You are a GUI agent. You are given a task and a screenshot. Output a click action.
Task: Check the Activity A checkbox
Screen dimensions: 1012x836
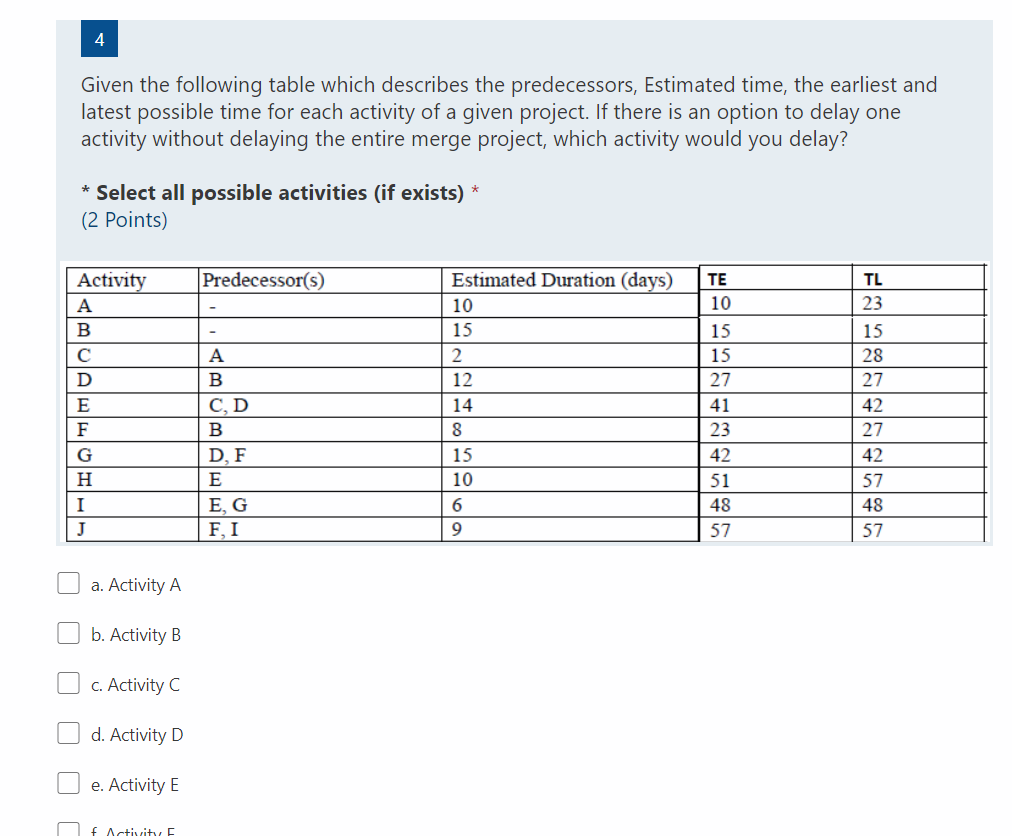pos(68,583)
